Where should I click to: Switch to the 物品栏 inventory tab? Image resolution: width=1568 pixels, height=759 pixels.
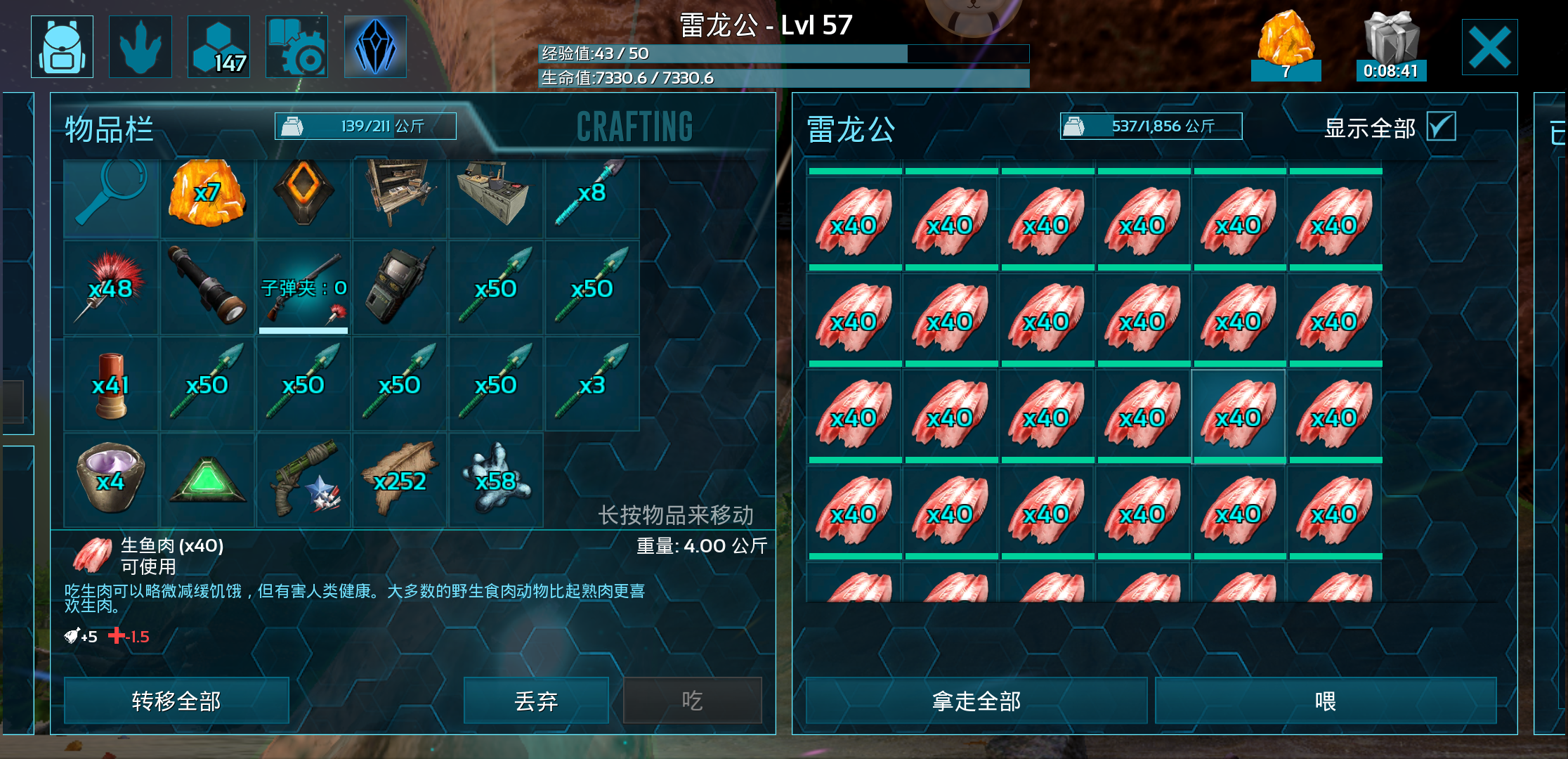click(109, 129)
